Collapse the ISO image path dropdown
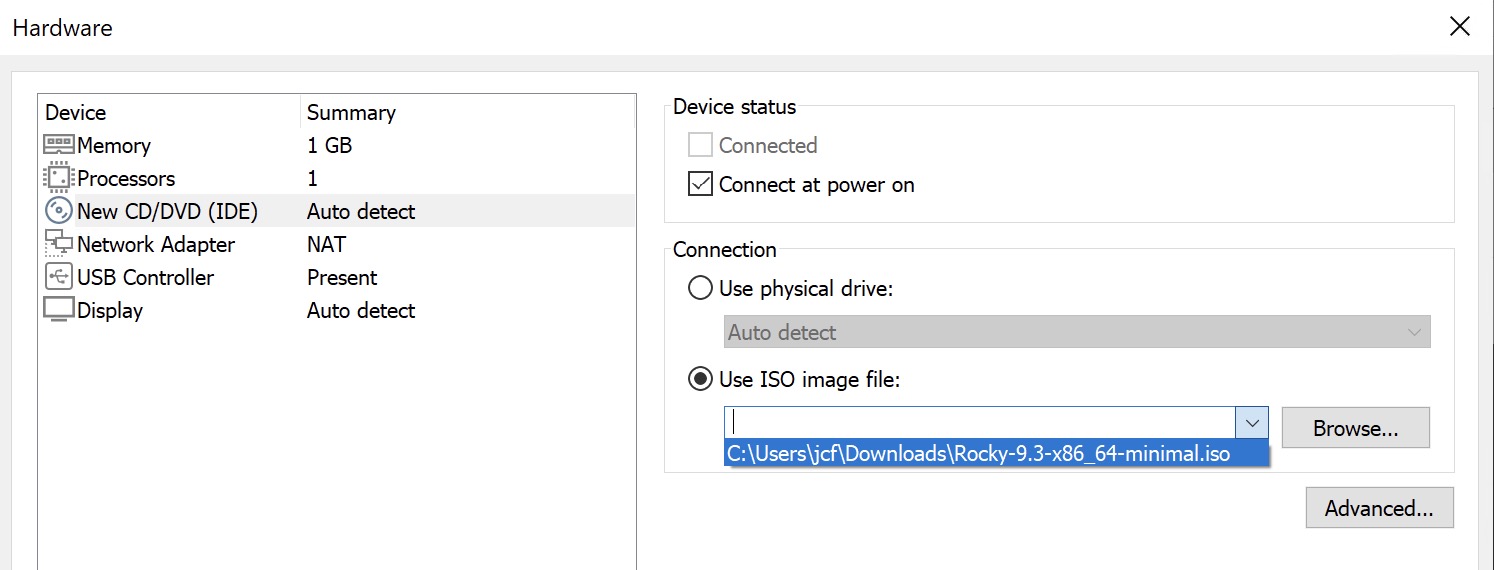The height and width of the screenshot is (570, 1494). [1252, 423]
